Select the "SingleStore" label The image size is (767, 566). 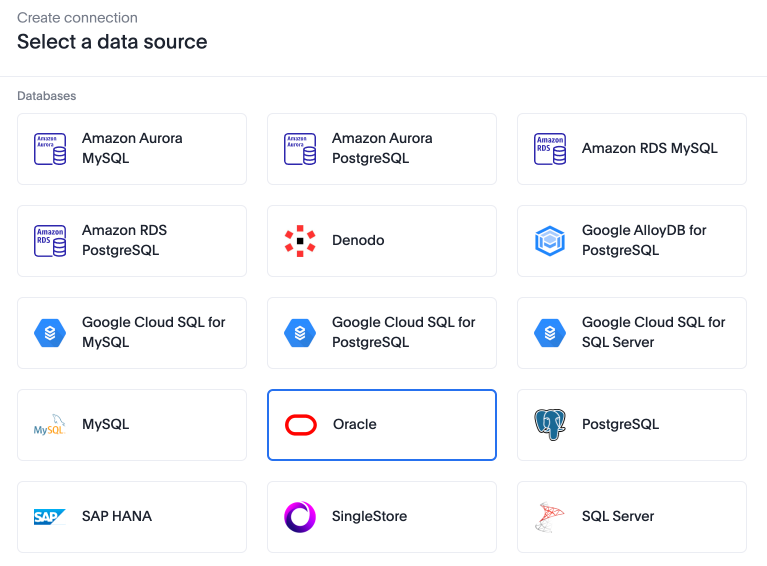(369, 516)
